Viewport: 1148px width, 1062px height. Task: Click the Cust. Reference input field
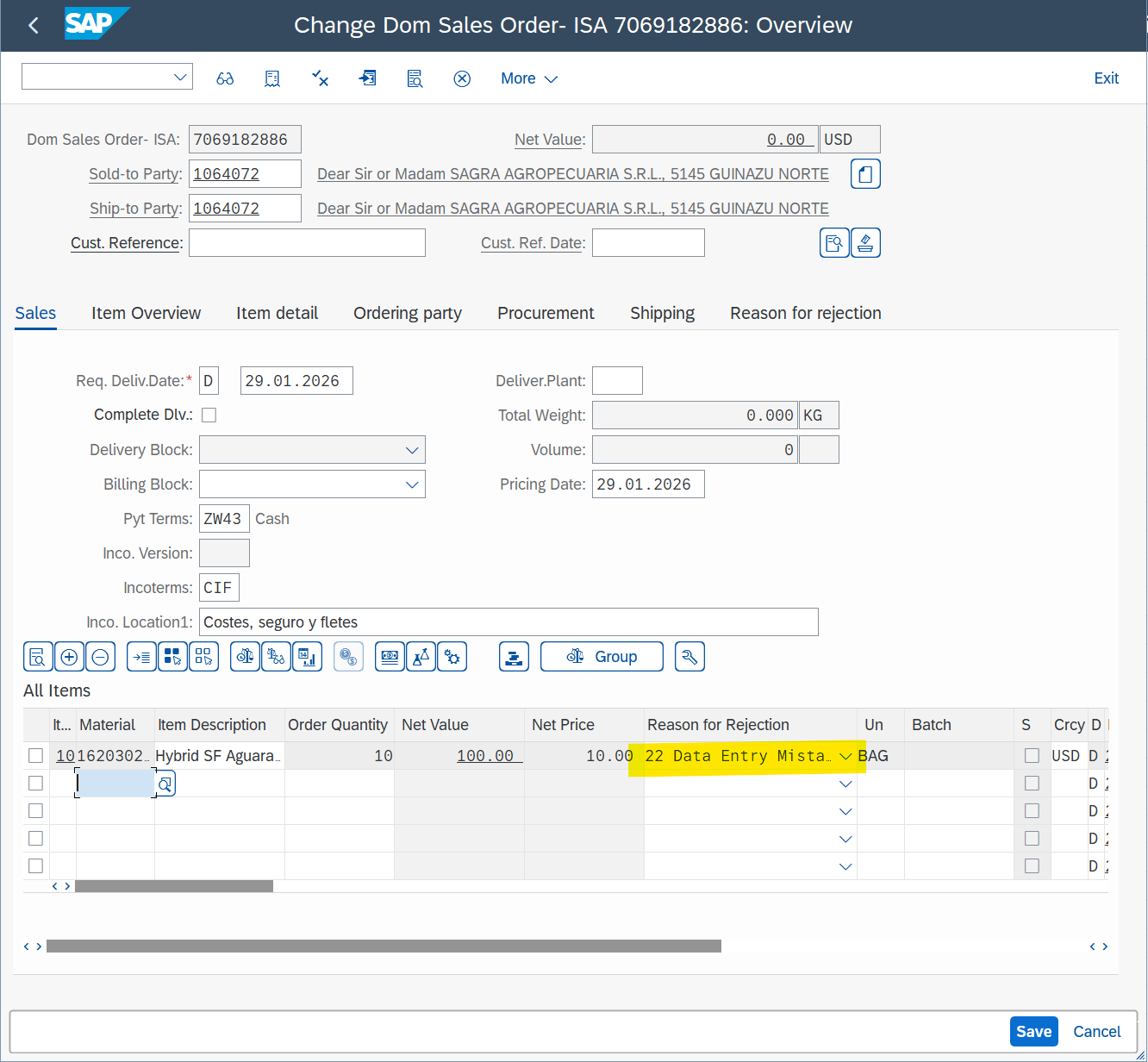pos(307,243)
